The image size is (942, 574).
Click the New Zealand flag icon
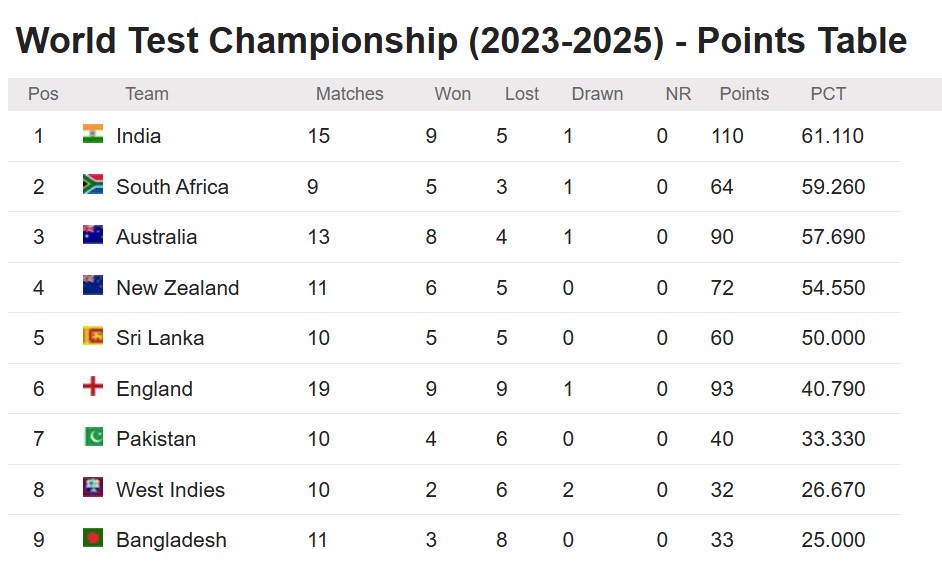tap(93, 285)
